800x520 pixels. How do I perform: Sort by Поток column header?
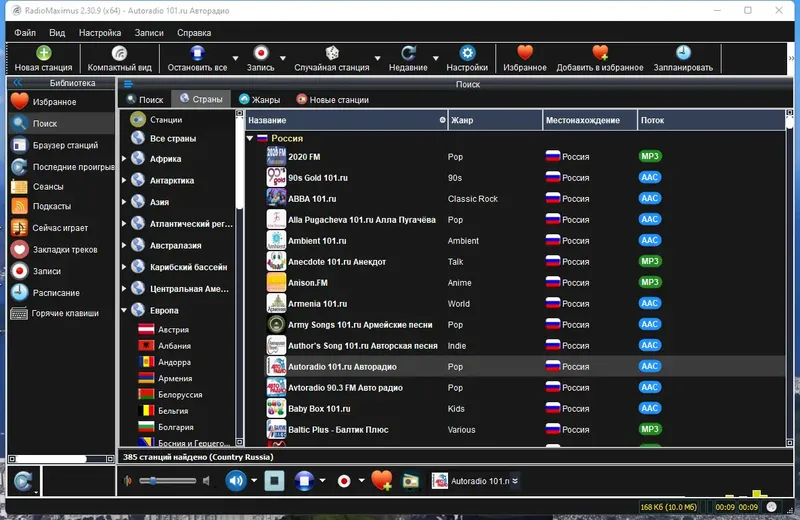(x=711, y=120)
